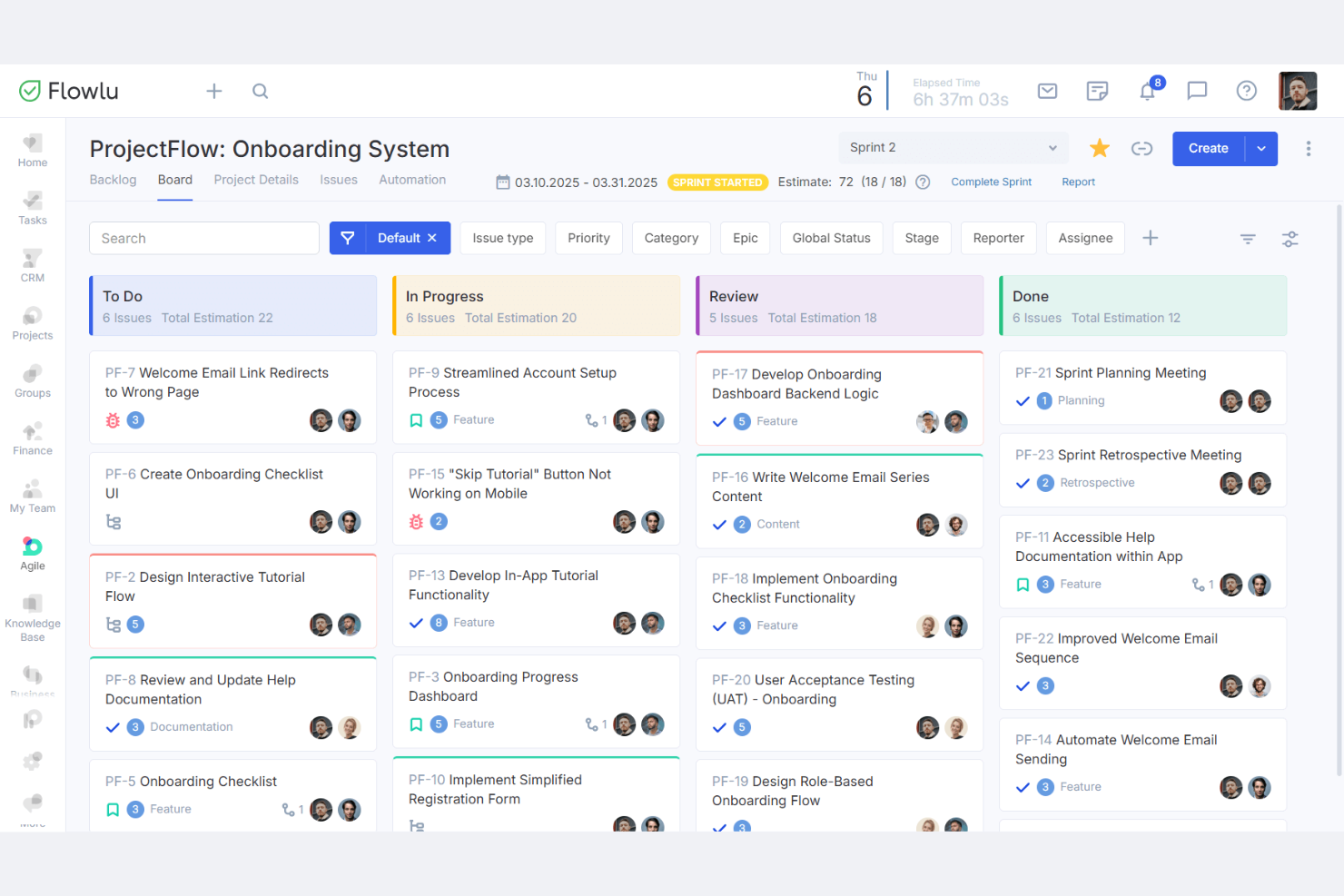Open the Assignee filter
This screenshot has height=896, width=1344.
pos(1086,238)
